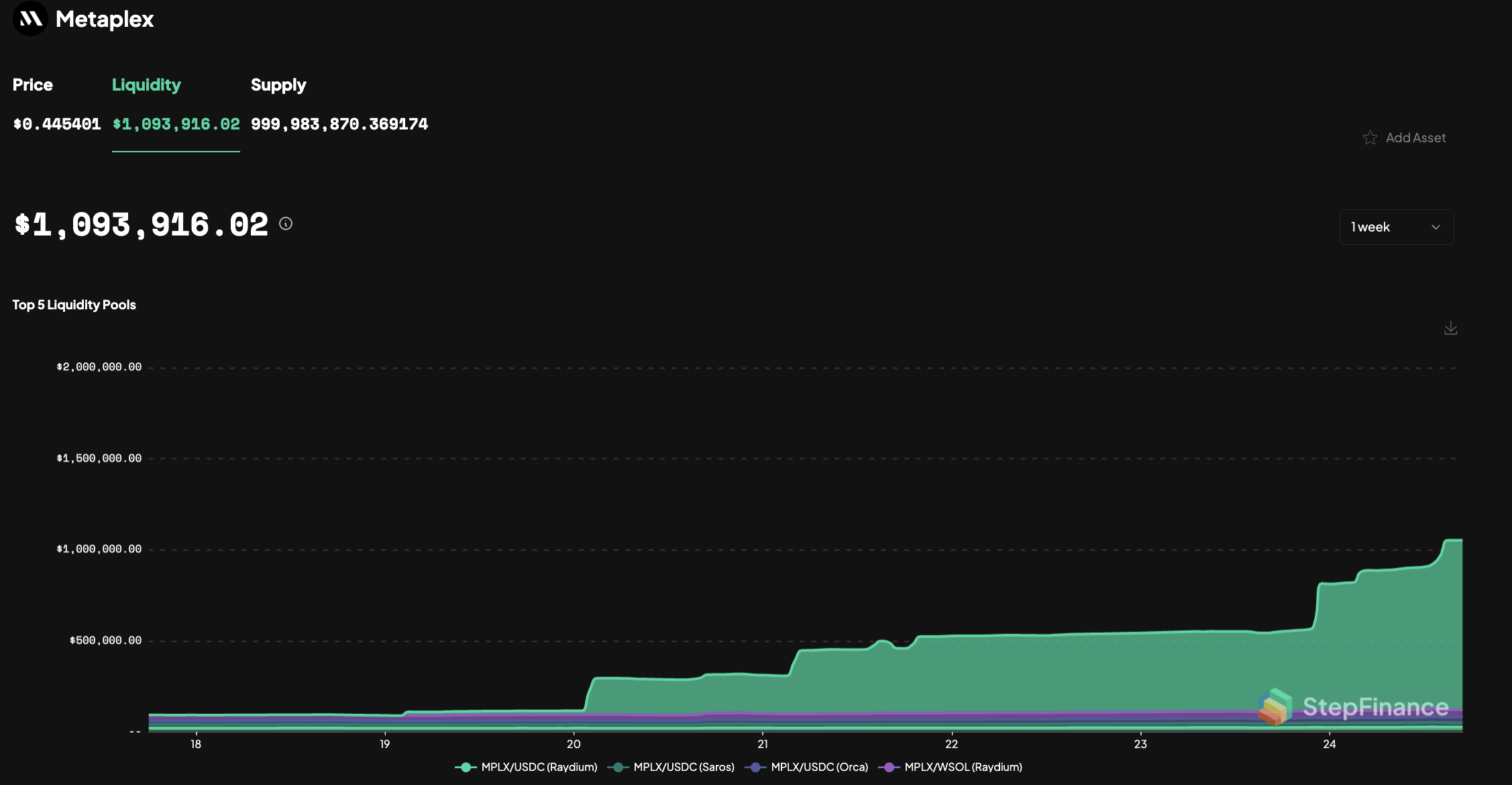Click the info icon beside the liquidity value
The width and height of the screenshot is (1512, 785).
coord(286,224)
